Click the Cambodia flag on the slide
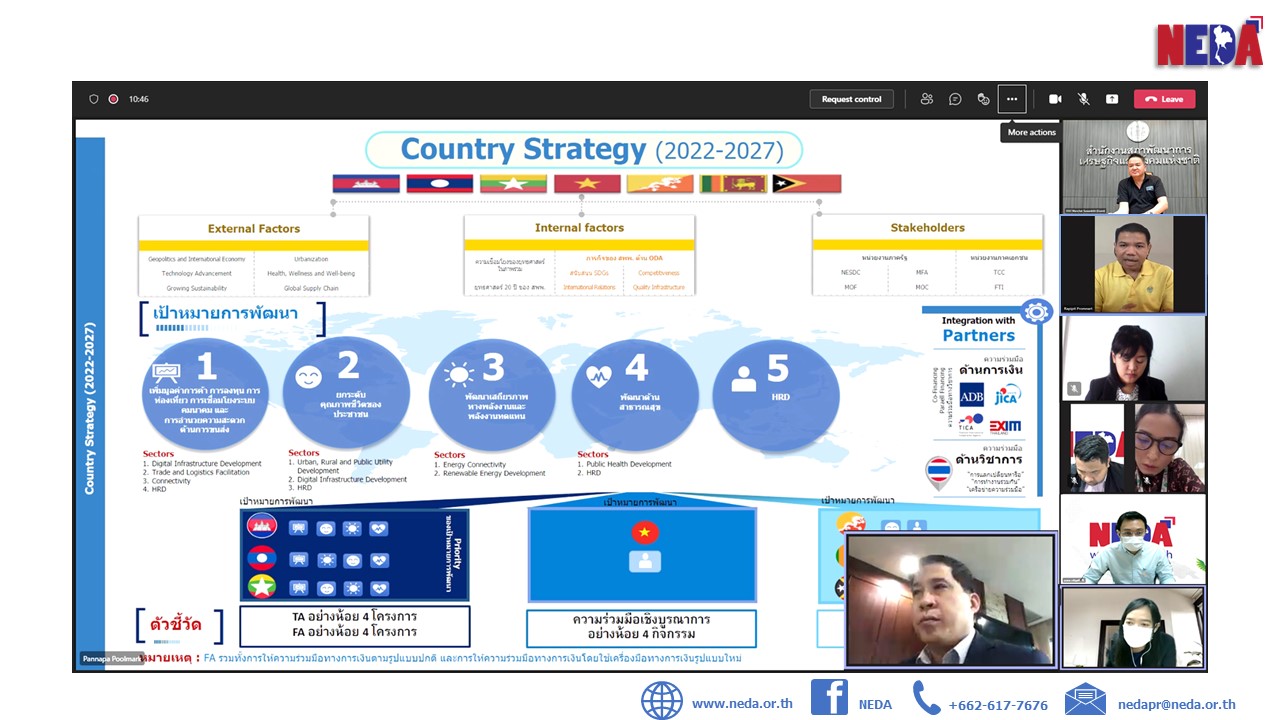Image resolution: width=1280 pixels, height=720 pixels. pyautogui.click(x=366, y=184)
